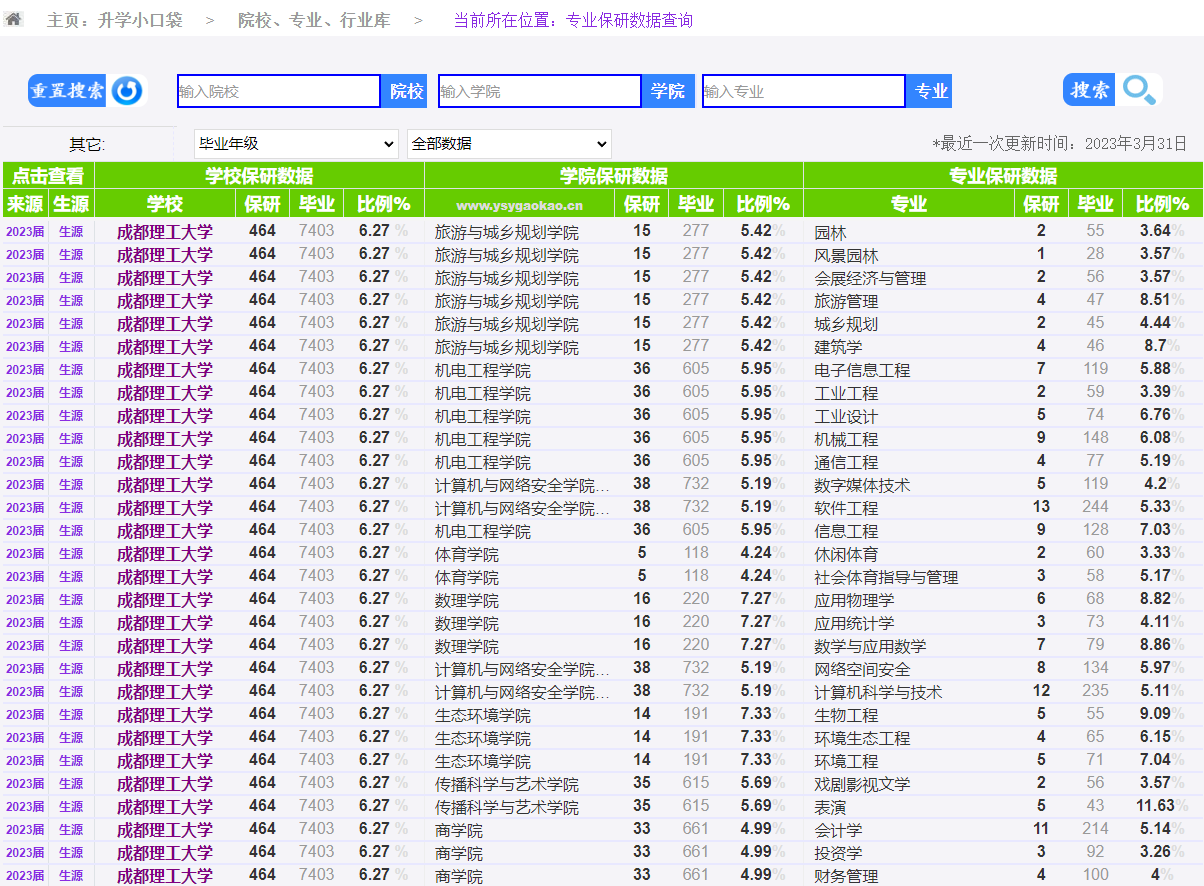Click 生源 link in first table row
The height and width of the screenshot is (886, 1204).
71,231
